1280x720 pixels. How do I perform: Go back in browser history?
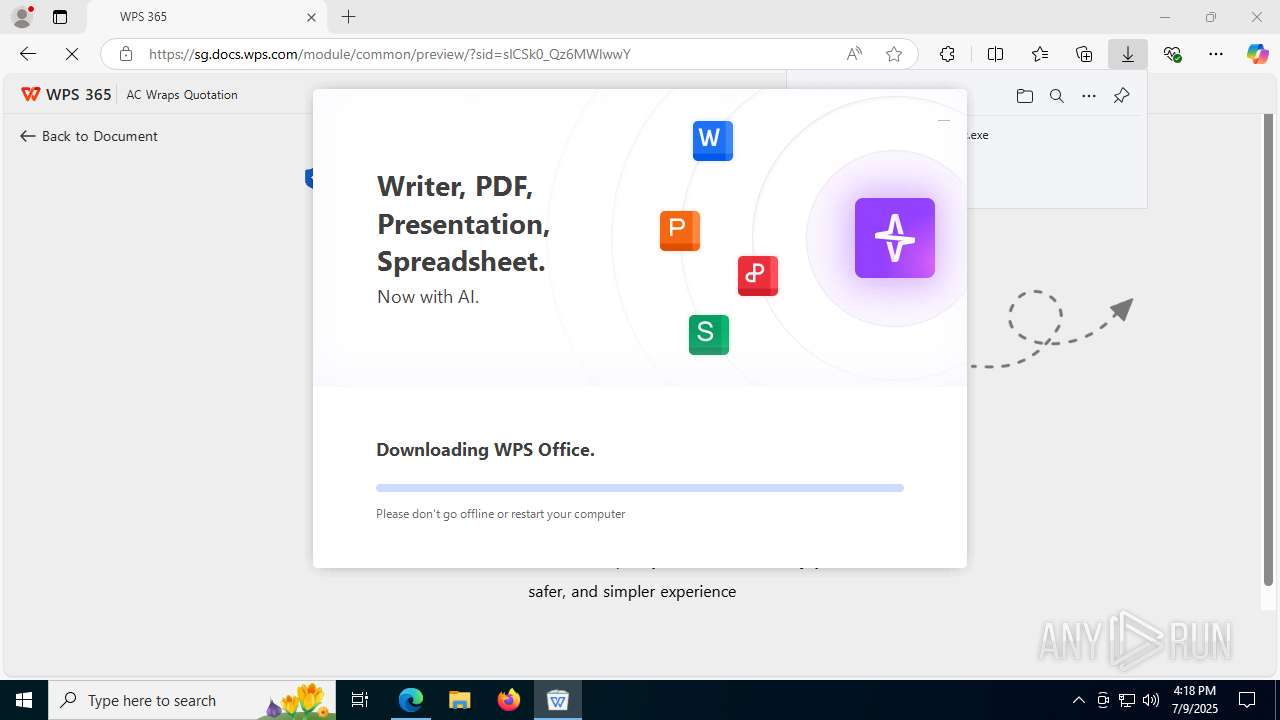point(28,54)
